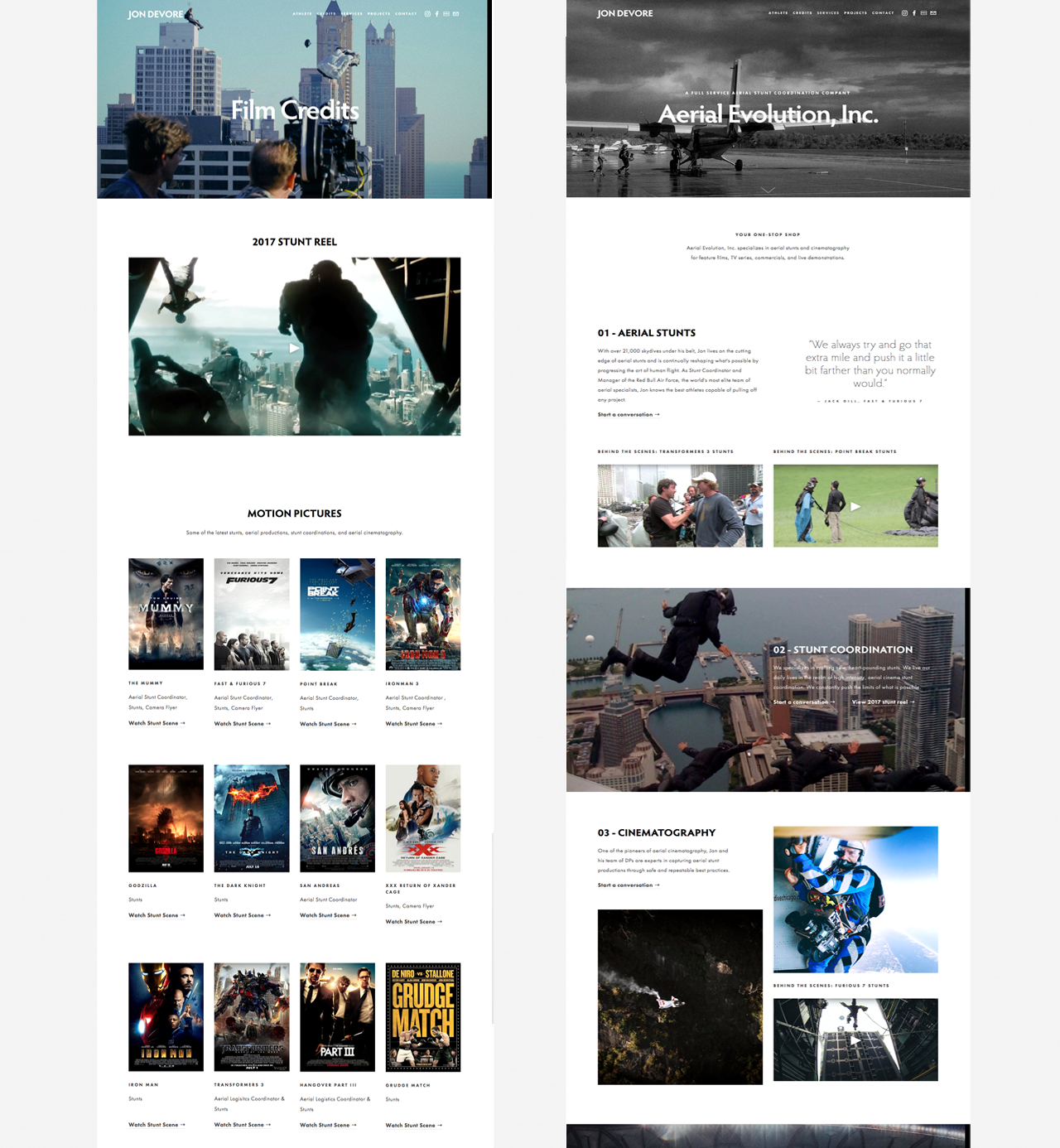This screenshot has width=1060, height=1148.
Task: Open Instagram from left page header
Action: (426, 13)
